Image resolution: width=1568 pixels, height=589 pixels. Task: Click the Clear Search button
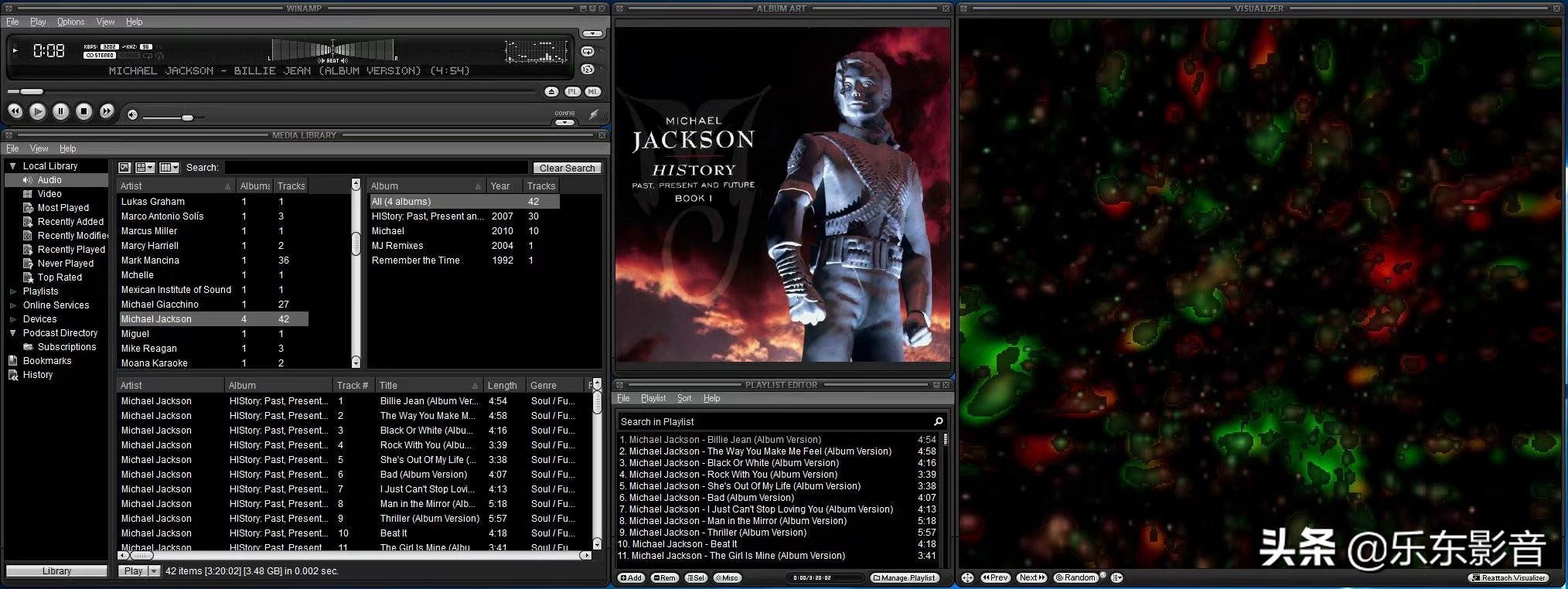click(x=567, y=168)
